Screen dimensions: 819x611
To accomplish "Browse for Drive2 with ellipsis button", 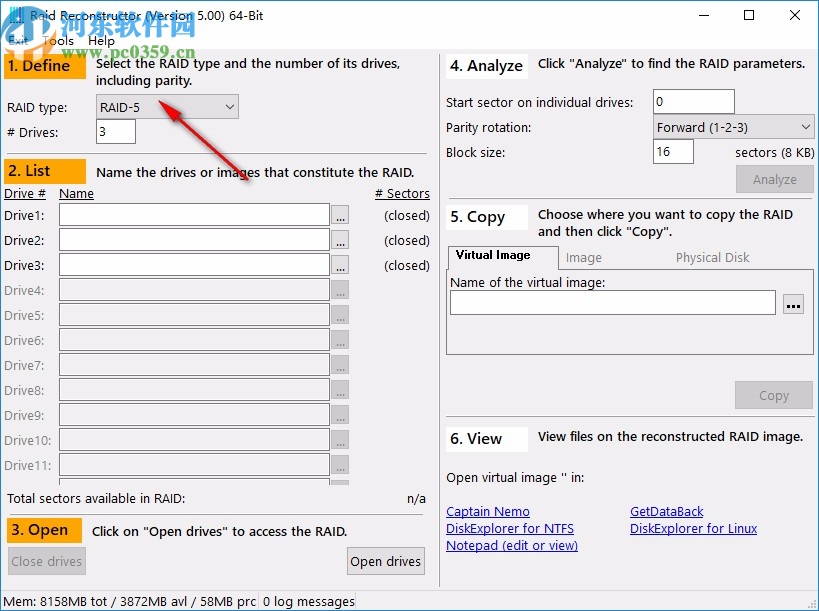I will tap(340, 240).
